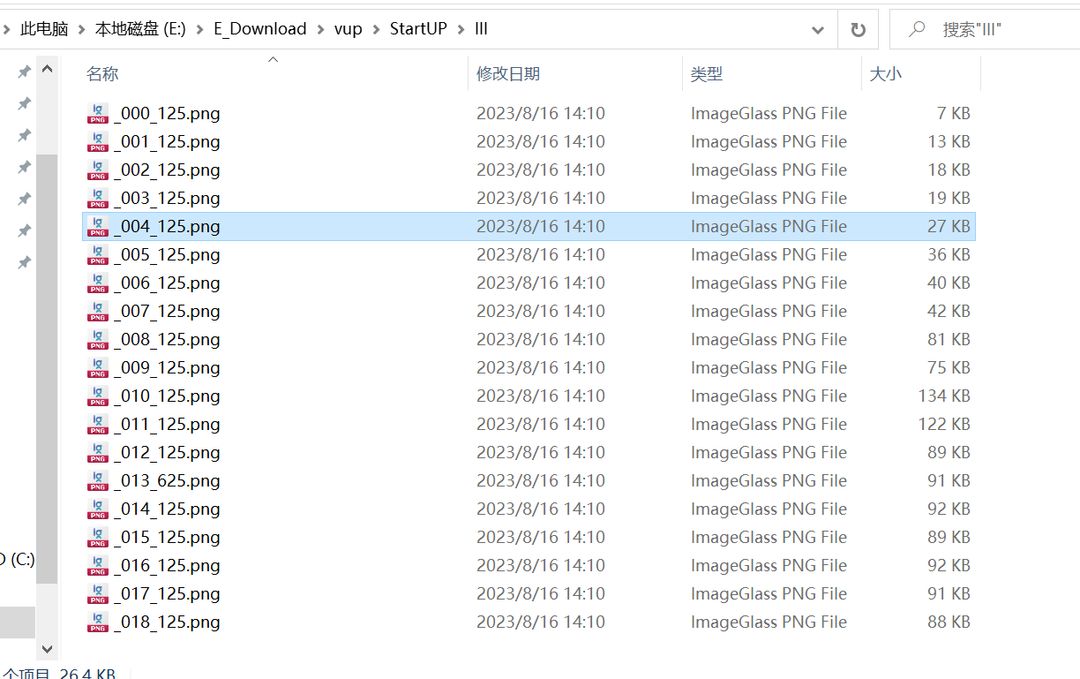Viewport: 1080px width, 679px height.
Task: Select file name _005_125.png
Action: 167,255
